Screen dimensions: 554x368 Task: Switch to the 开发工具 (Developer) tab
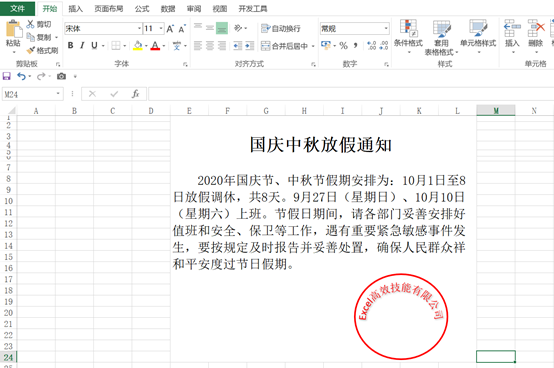click(253, 9)
